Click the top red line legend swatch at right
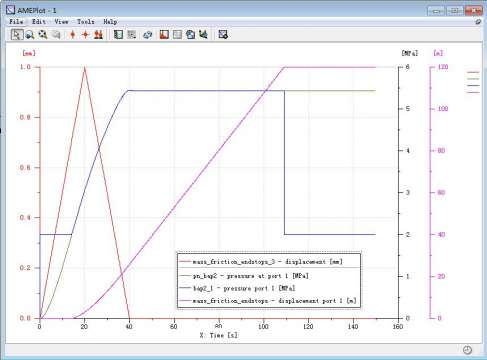 (x=473, y=72)
